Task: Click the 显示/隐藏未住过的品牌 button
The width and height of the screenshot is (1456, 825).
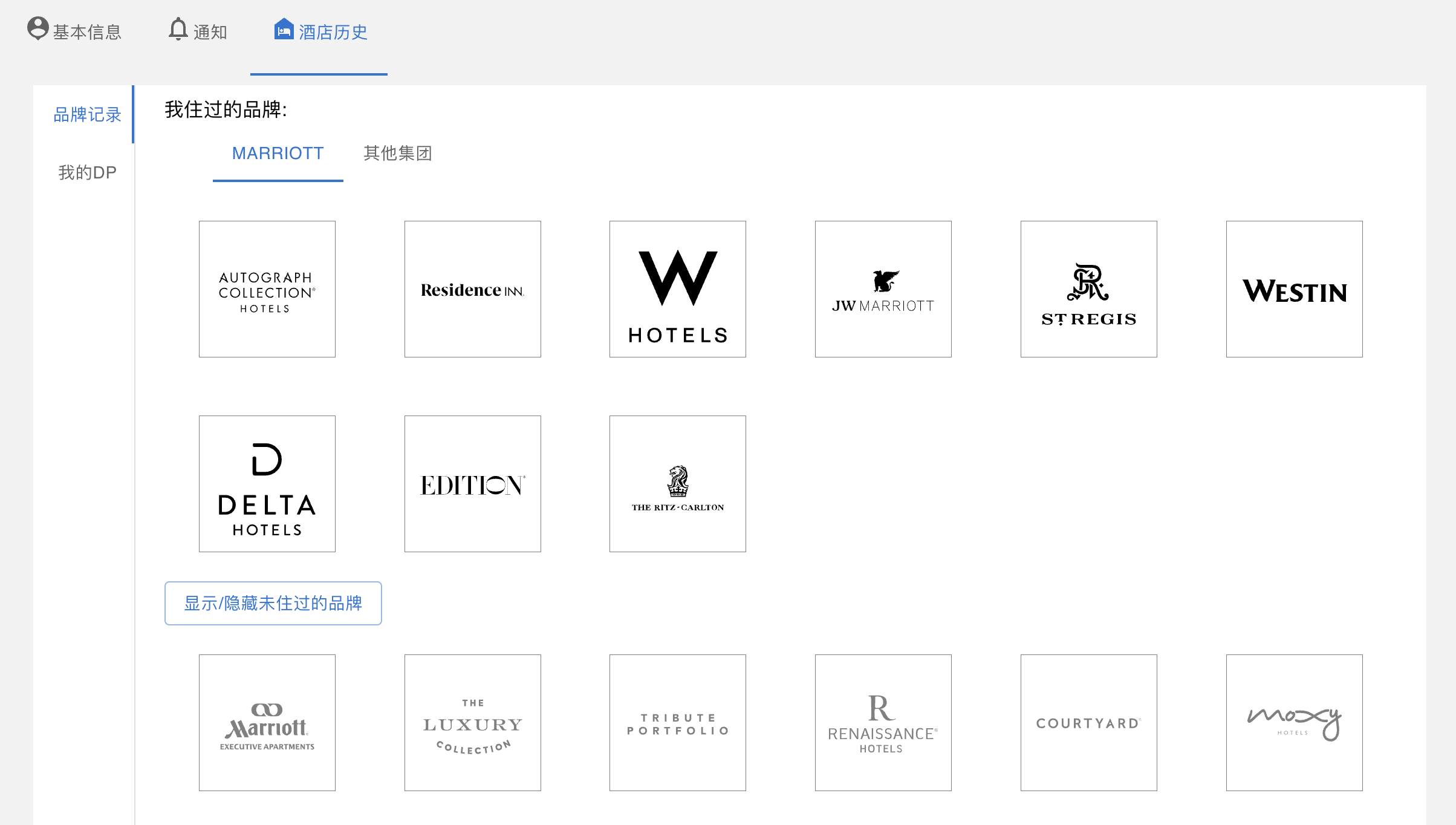Action: point(273,603)
